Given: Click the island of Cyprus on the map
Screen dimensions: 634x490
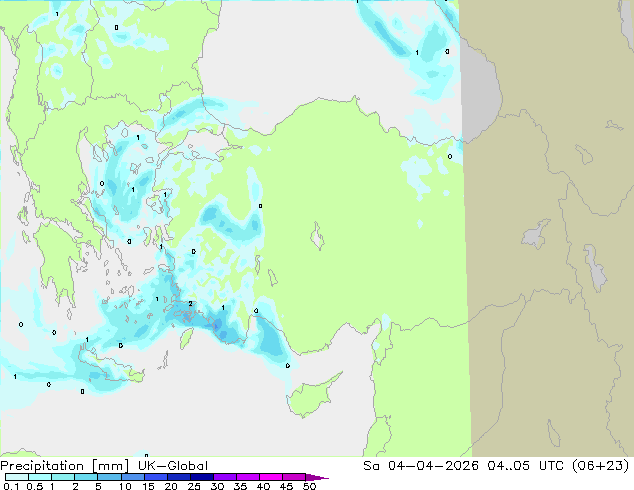Looking at the screenshot, I should coord(311,396).
